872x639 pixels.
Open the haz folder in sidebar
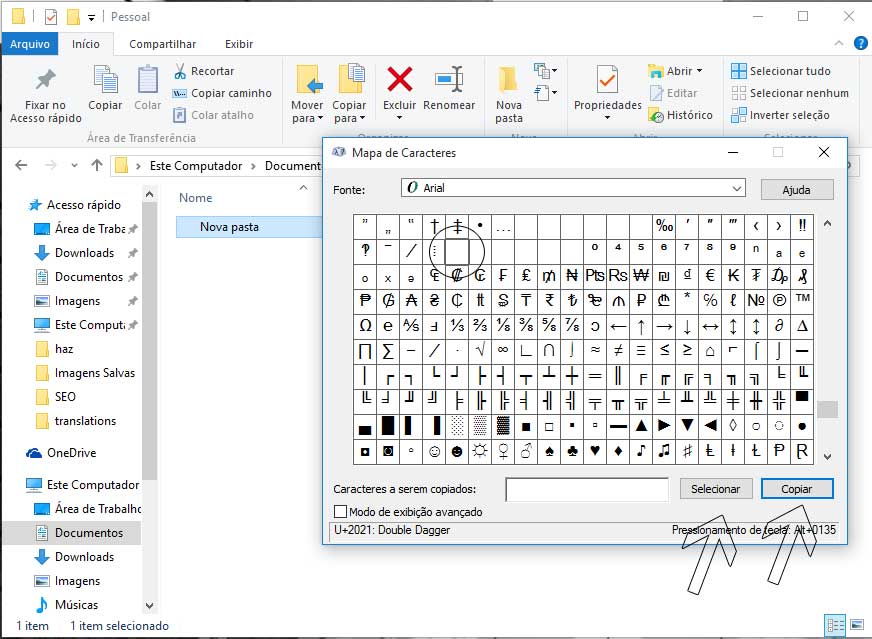tap(64, 349)
